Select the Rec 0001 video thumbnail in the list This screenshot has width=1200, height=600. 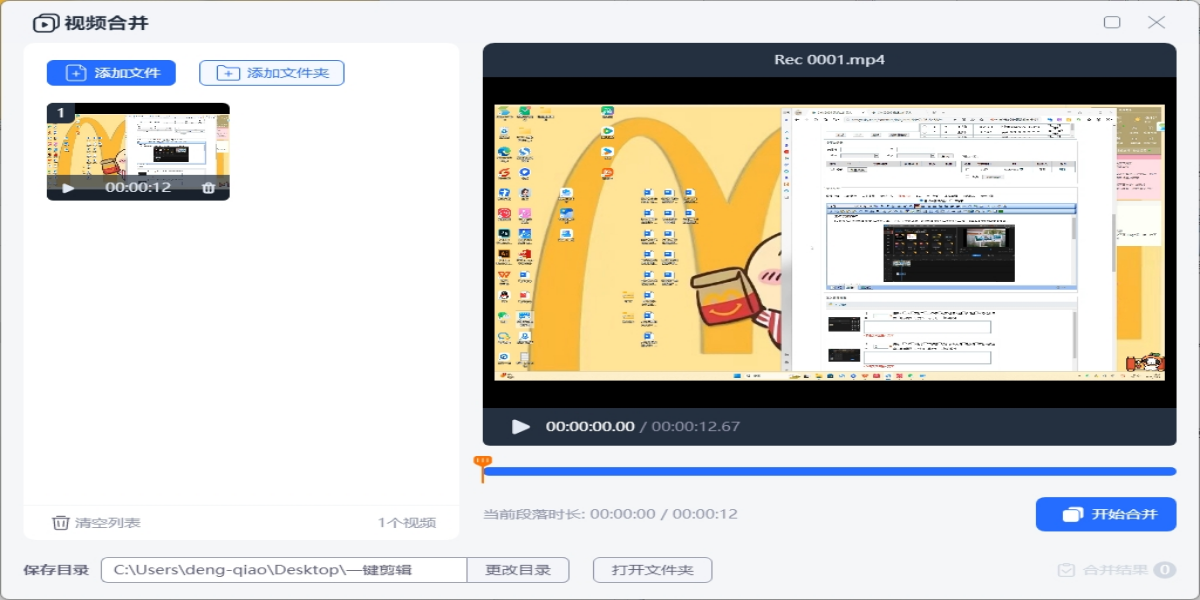click(x=138, y=151)
